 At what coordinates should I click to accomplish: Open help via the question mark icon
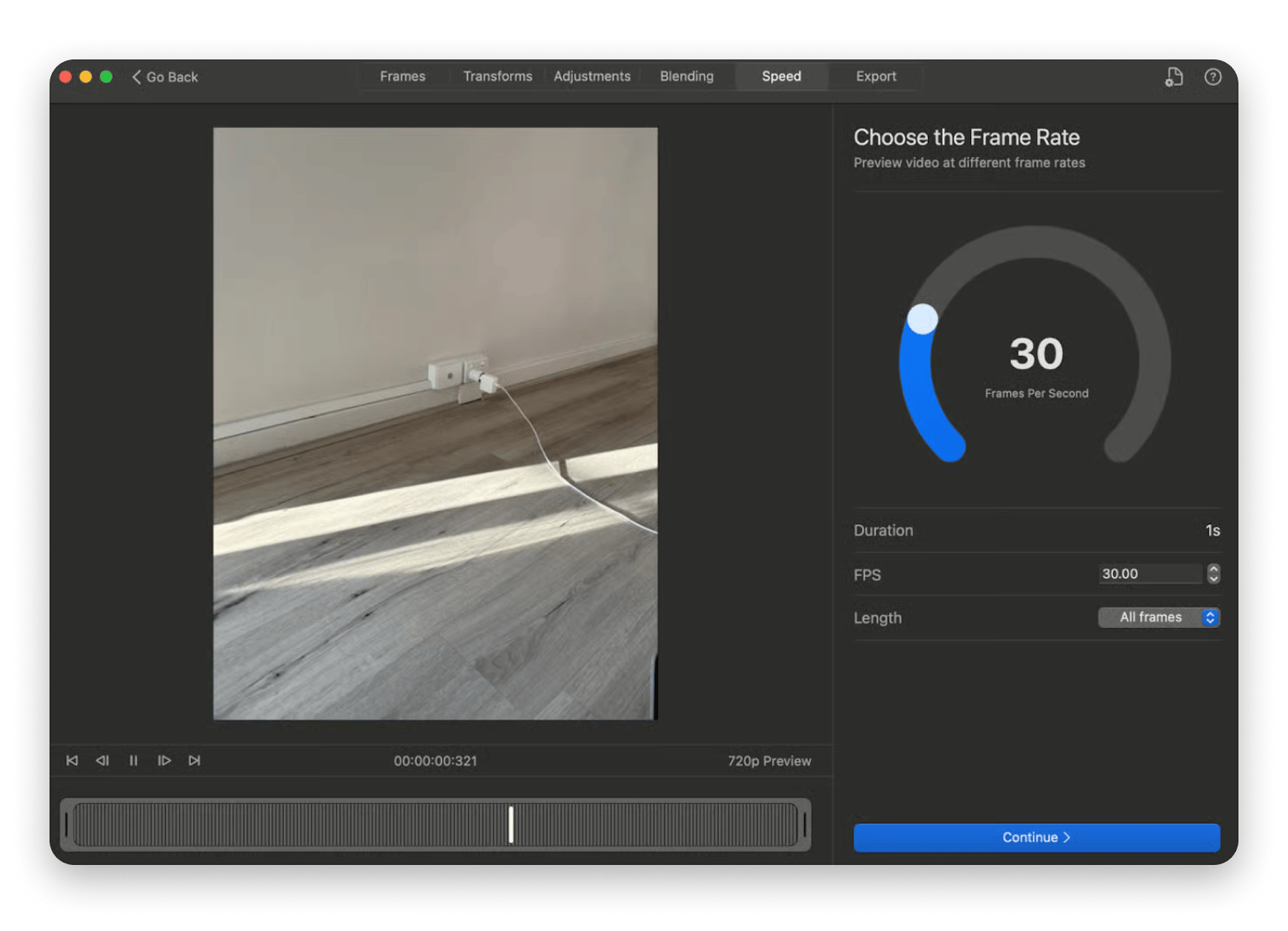pyautogui.click(x=1212, y=77)
